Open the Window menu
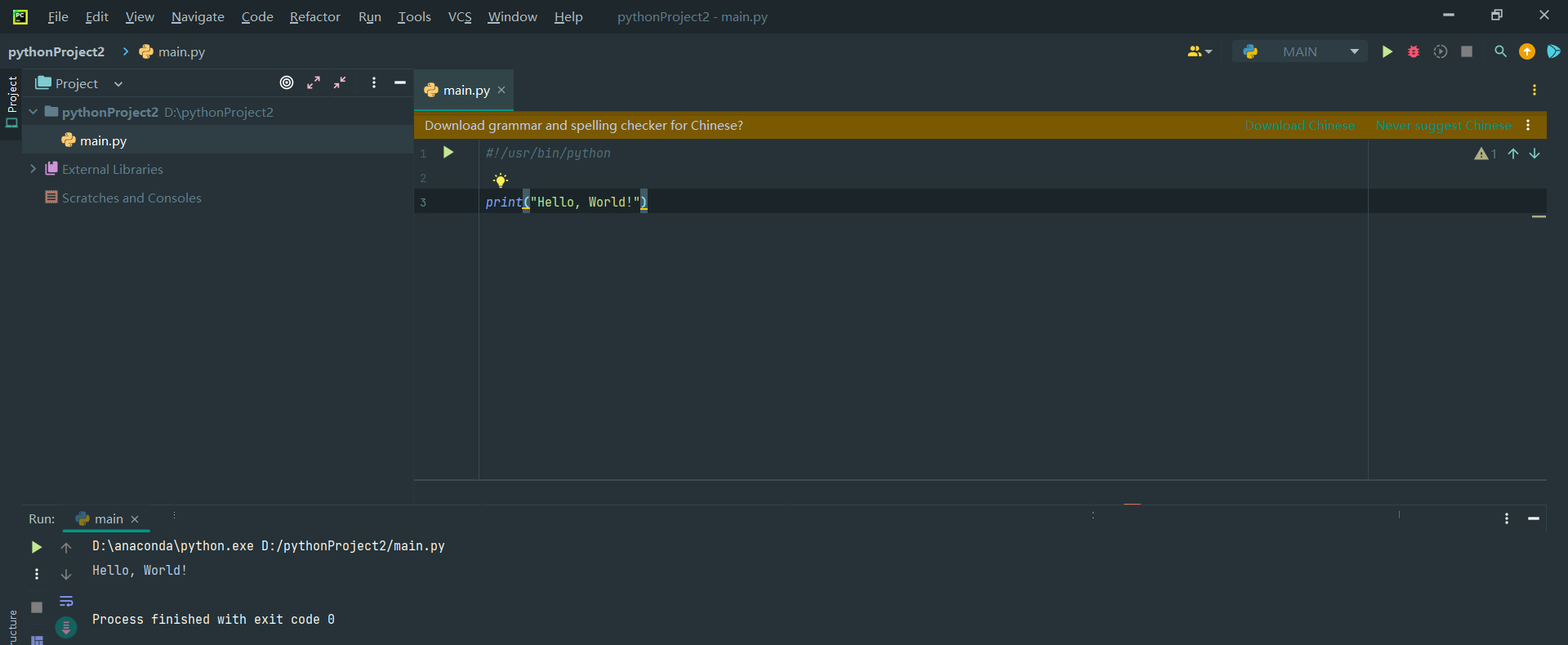The image size is (1568, 645). (512, 16)
